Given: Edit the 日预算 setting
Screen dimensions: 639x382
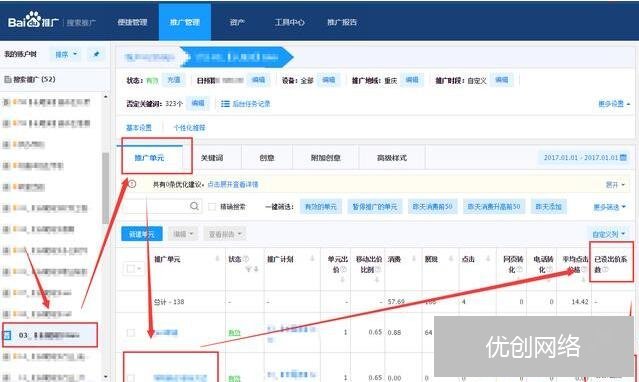Looking at the screenshot, I should [x=258, y=80].
